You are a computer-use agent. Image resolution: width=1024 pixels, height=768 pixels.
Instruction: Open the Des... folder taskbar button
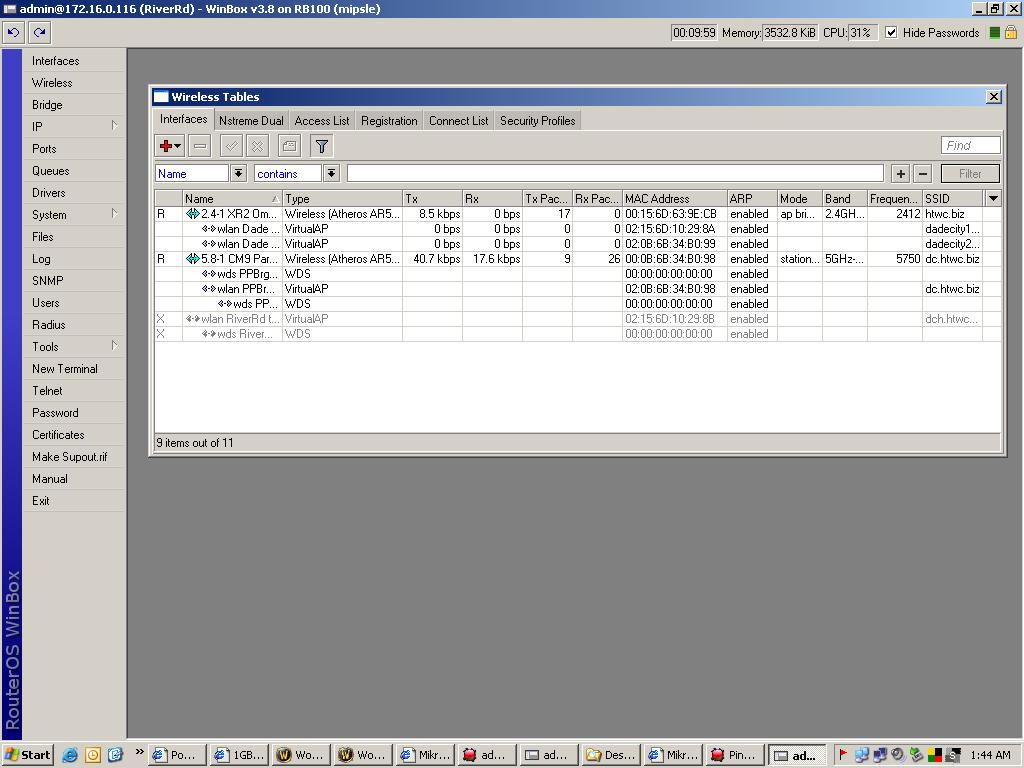[611, 755]
